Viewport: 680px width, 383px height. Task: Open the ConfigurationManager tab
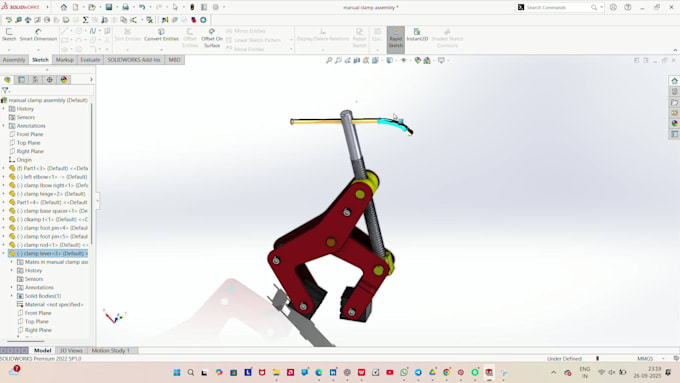tap(36, 79)
